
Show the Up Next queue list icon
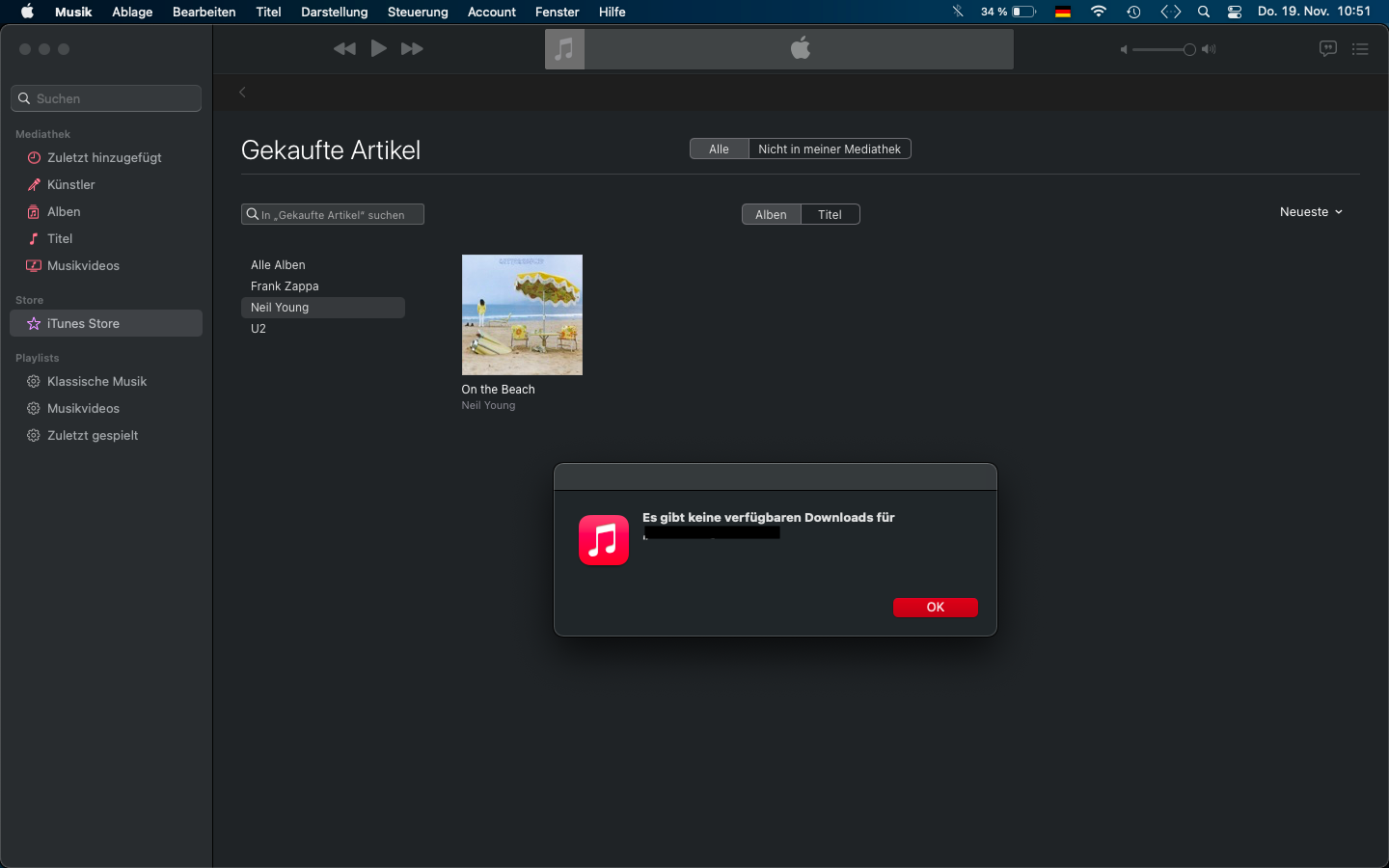coord(1360,49)
